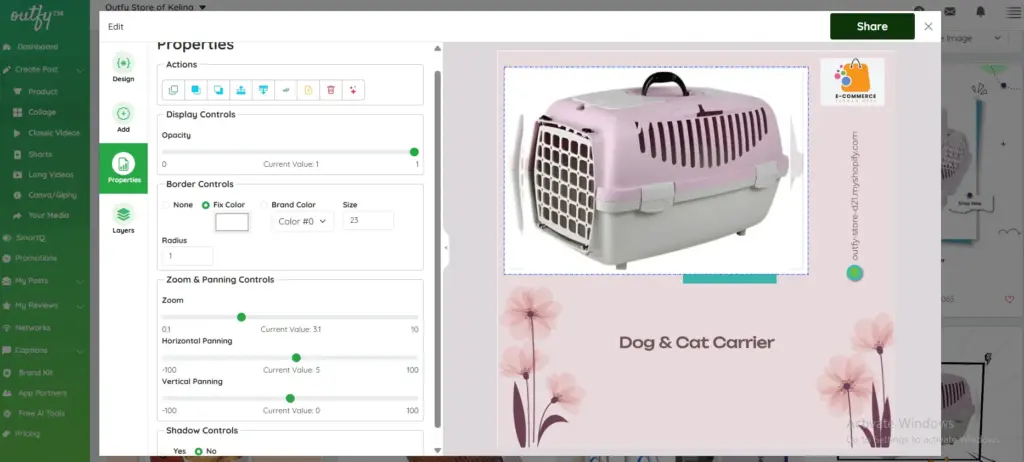Screen dimensions: 1024x462
Task: Close the Edit dialog
Action: (x=928, y=27)
